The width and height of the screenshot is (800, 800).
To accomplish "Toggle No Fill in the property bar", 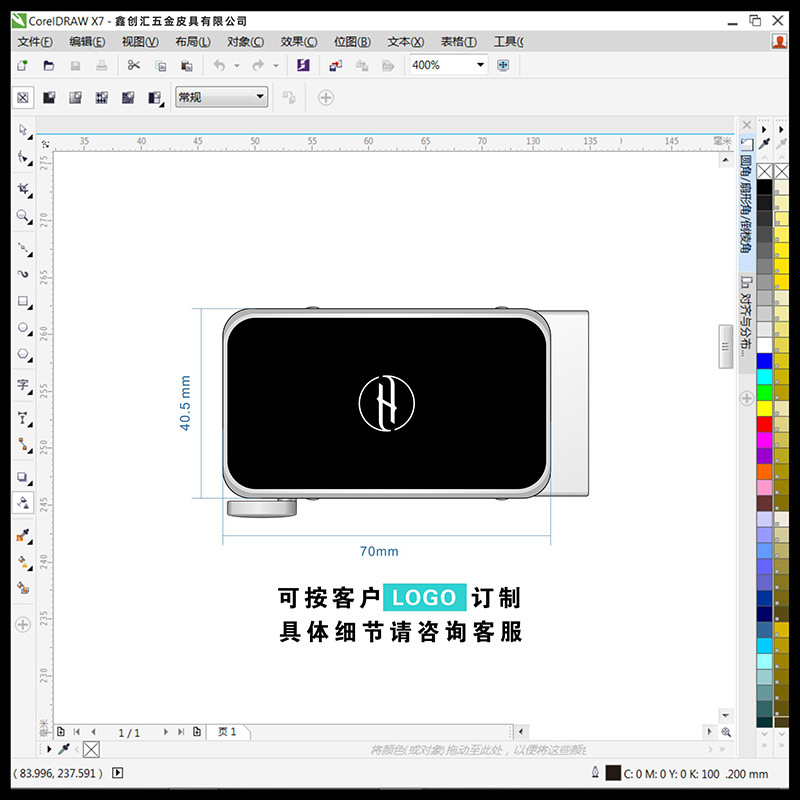I will (23, 97).
